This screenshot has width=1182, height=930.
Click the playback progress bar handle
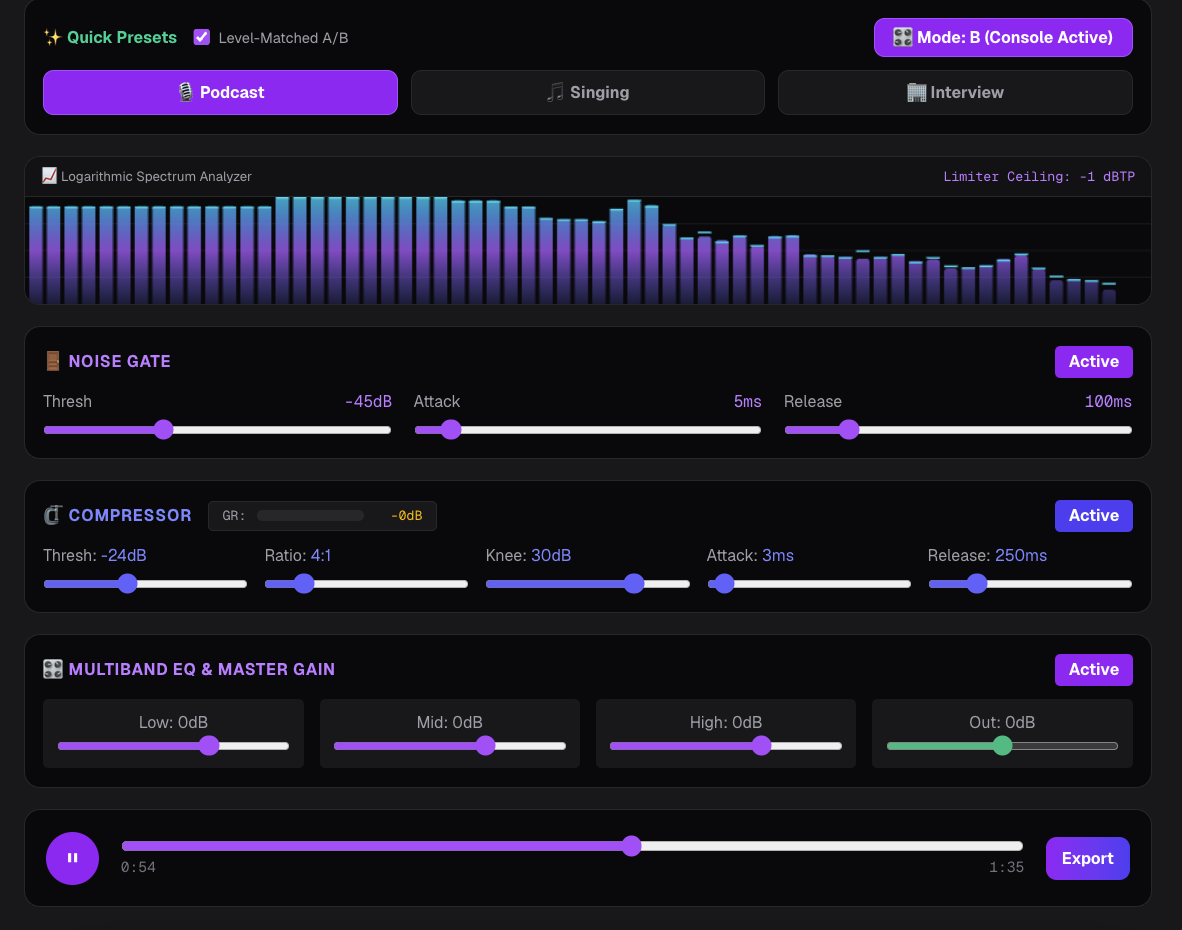(632, 846)
